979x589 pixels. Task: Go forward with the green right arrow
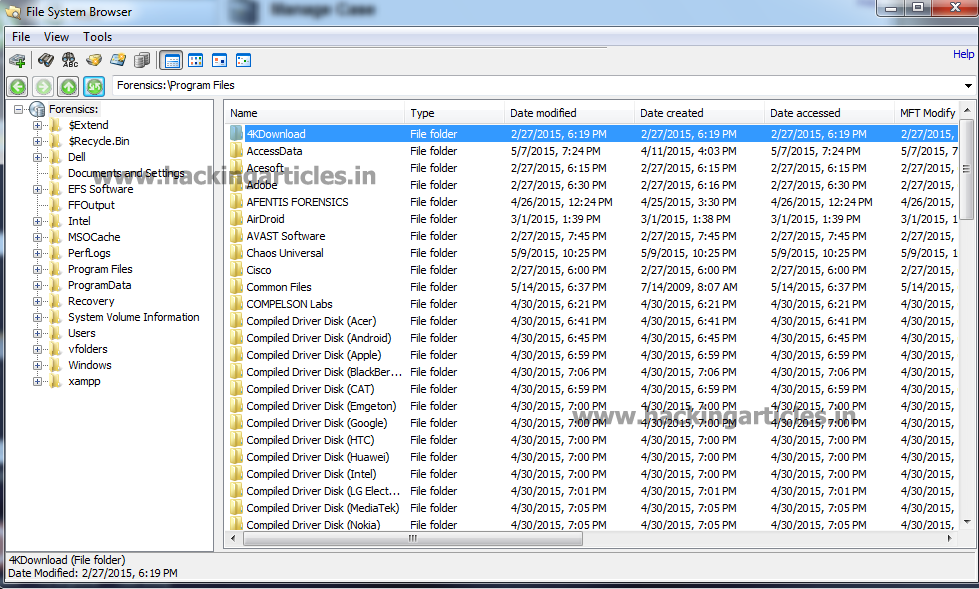click(x=43, y=86)
